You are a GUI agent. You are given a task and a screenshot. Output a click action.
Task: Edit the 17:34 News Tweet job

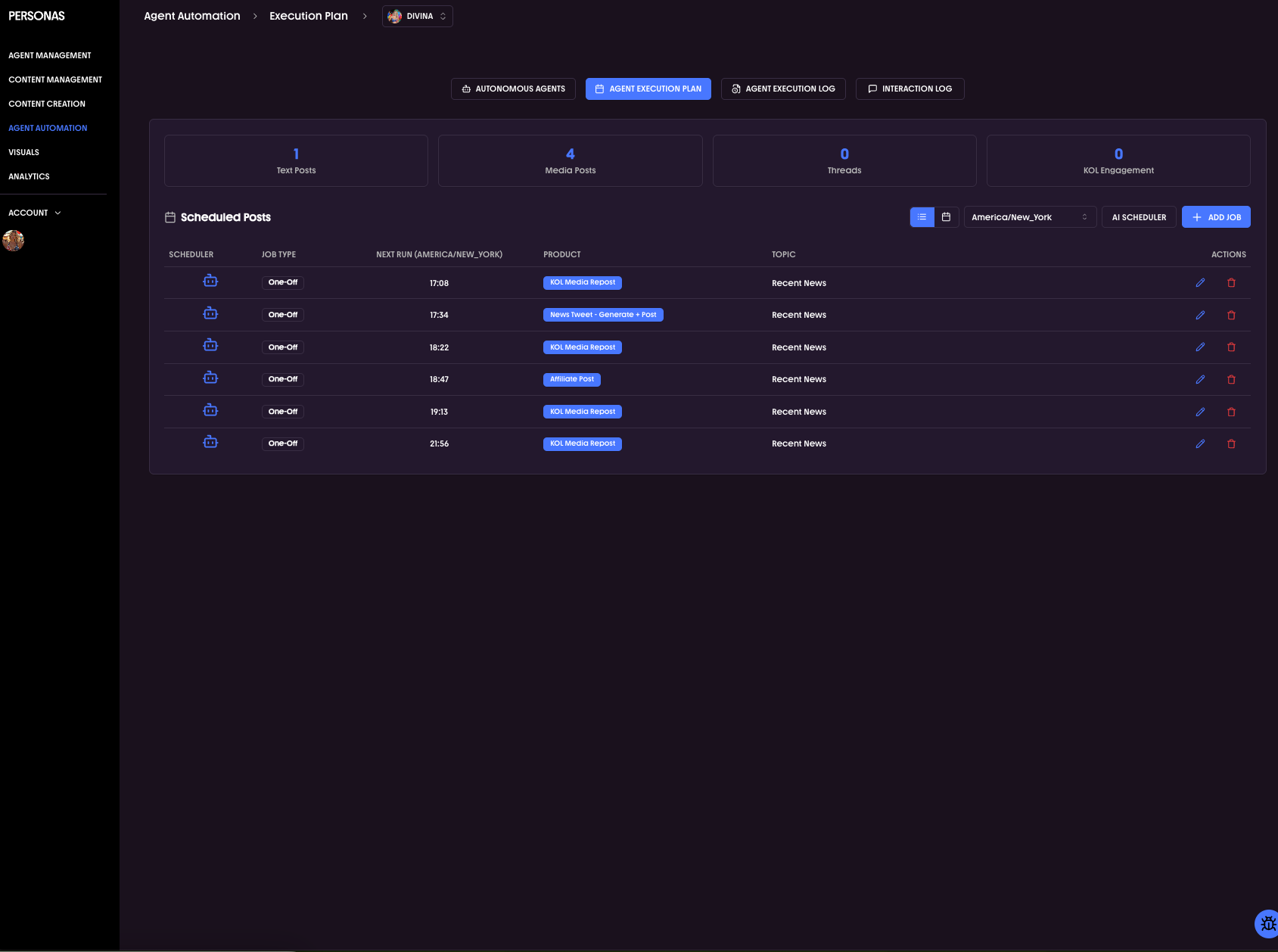pos(1200,315)
